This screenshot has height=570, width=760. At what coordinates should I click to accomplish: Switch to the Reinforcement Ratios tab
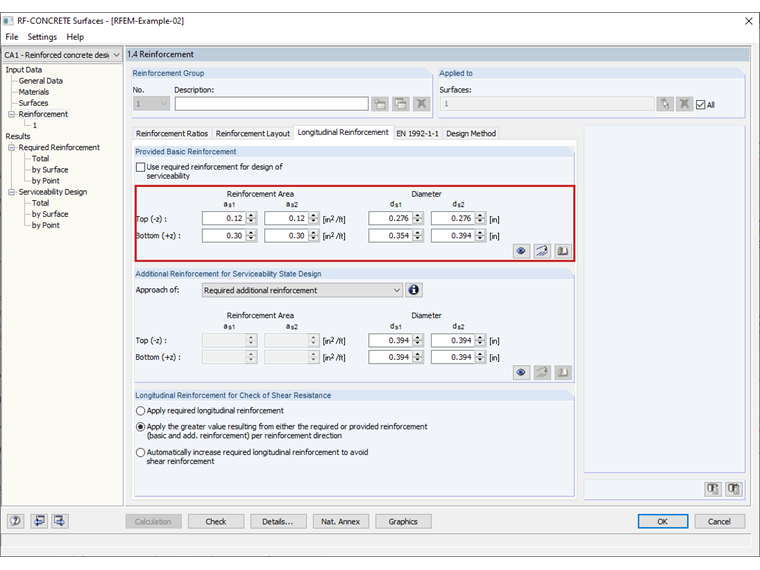click(x=172, y=133)
